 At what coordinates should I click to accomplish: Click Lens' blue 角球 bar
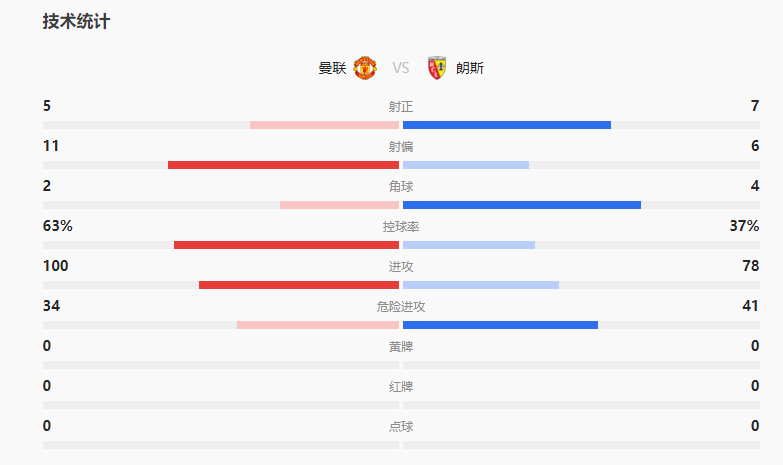[x=522, y=205]
